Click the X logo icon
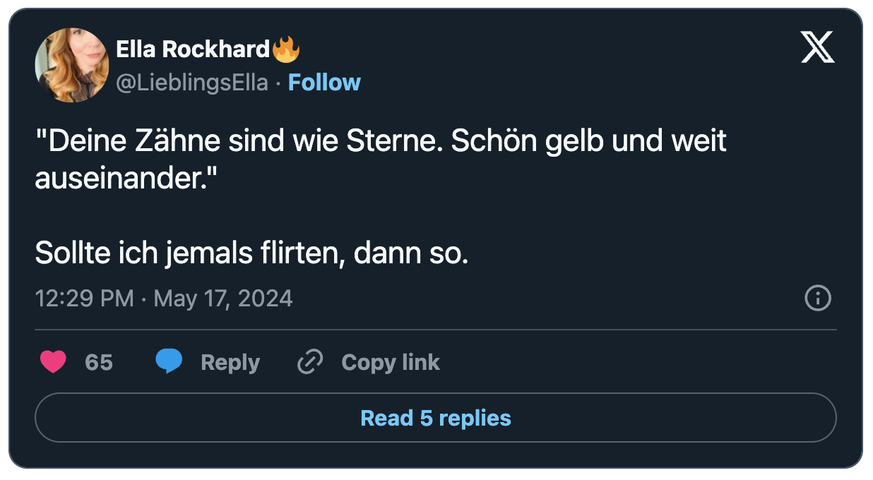Screen dimensions: 873x480 click(x=817, y=48)
